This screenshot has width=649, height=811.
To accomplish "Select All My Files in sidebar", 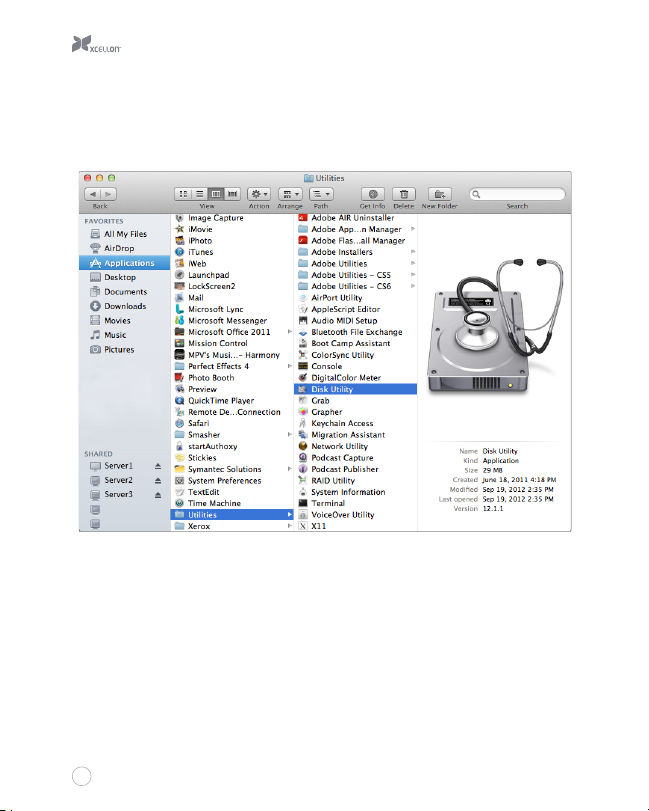I will click(125, 234).
